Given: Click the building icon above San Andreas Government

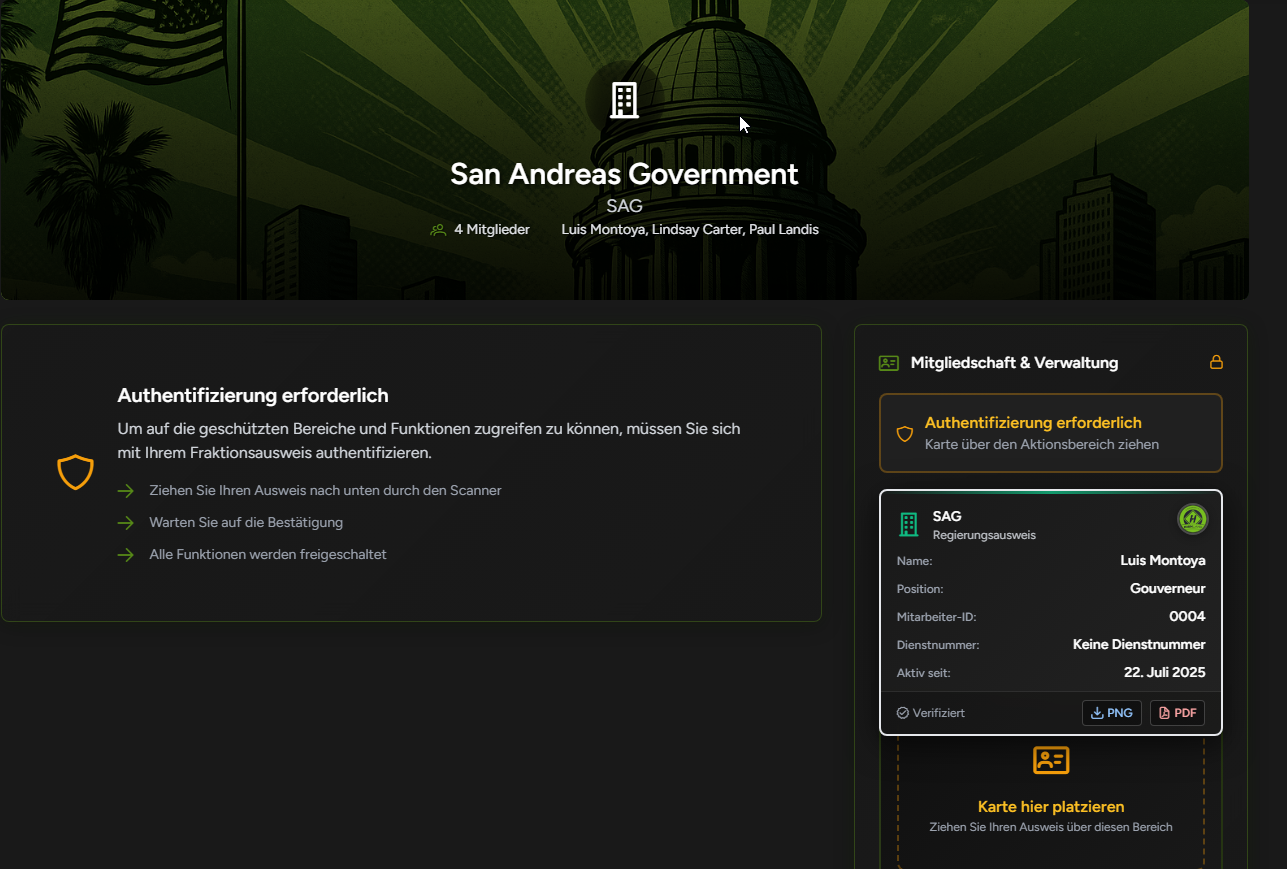Looking at the screenshot, I should pyautogui.click(x=624, y=100).
